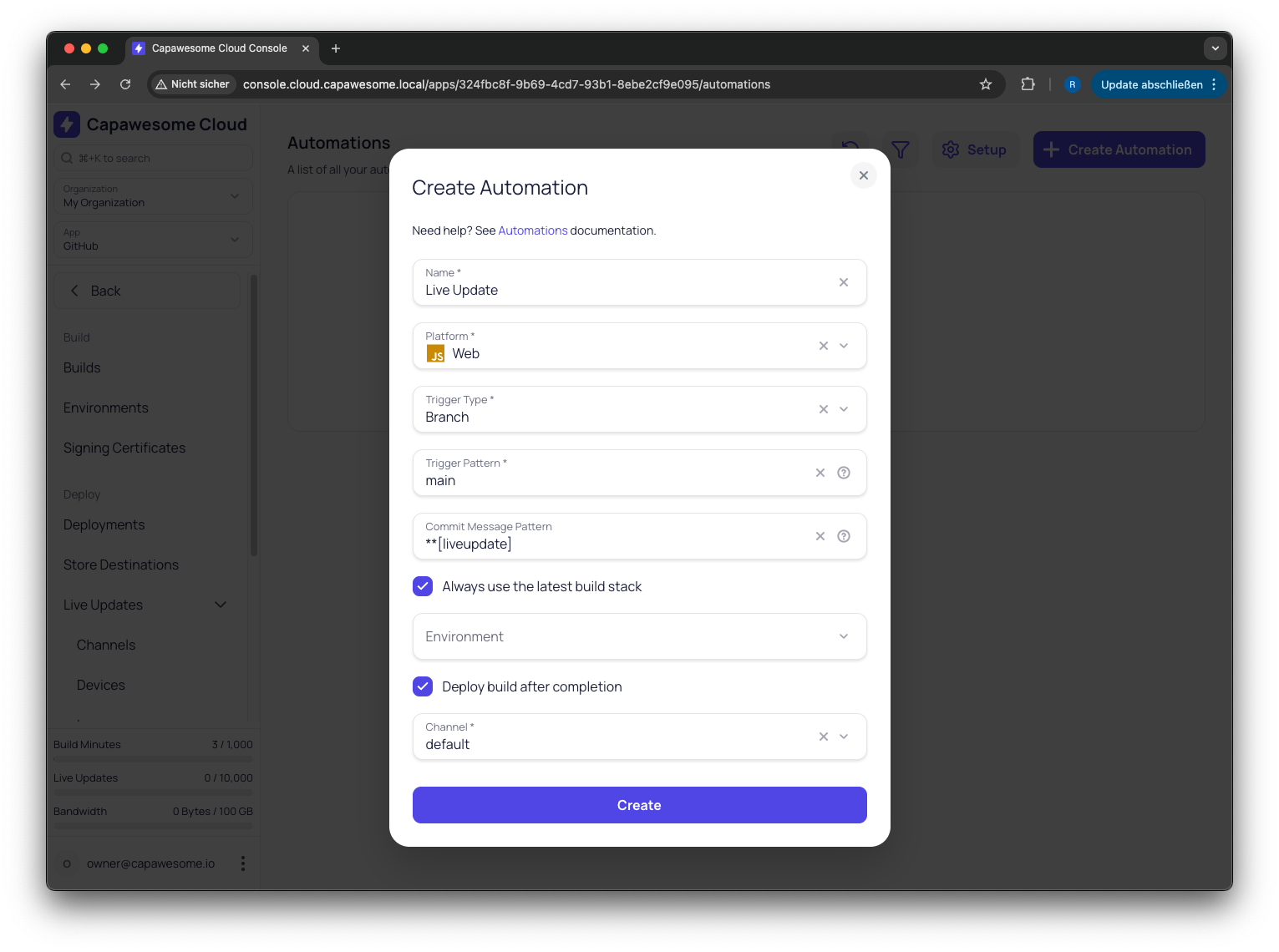Click the JS platform icon in Platform field

point(435,353)
